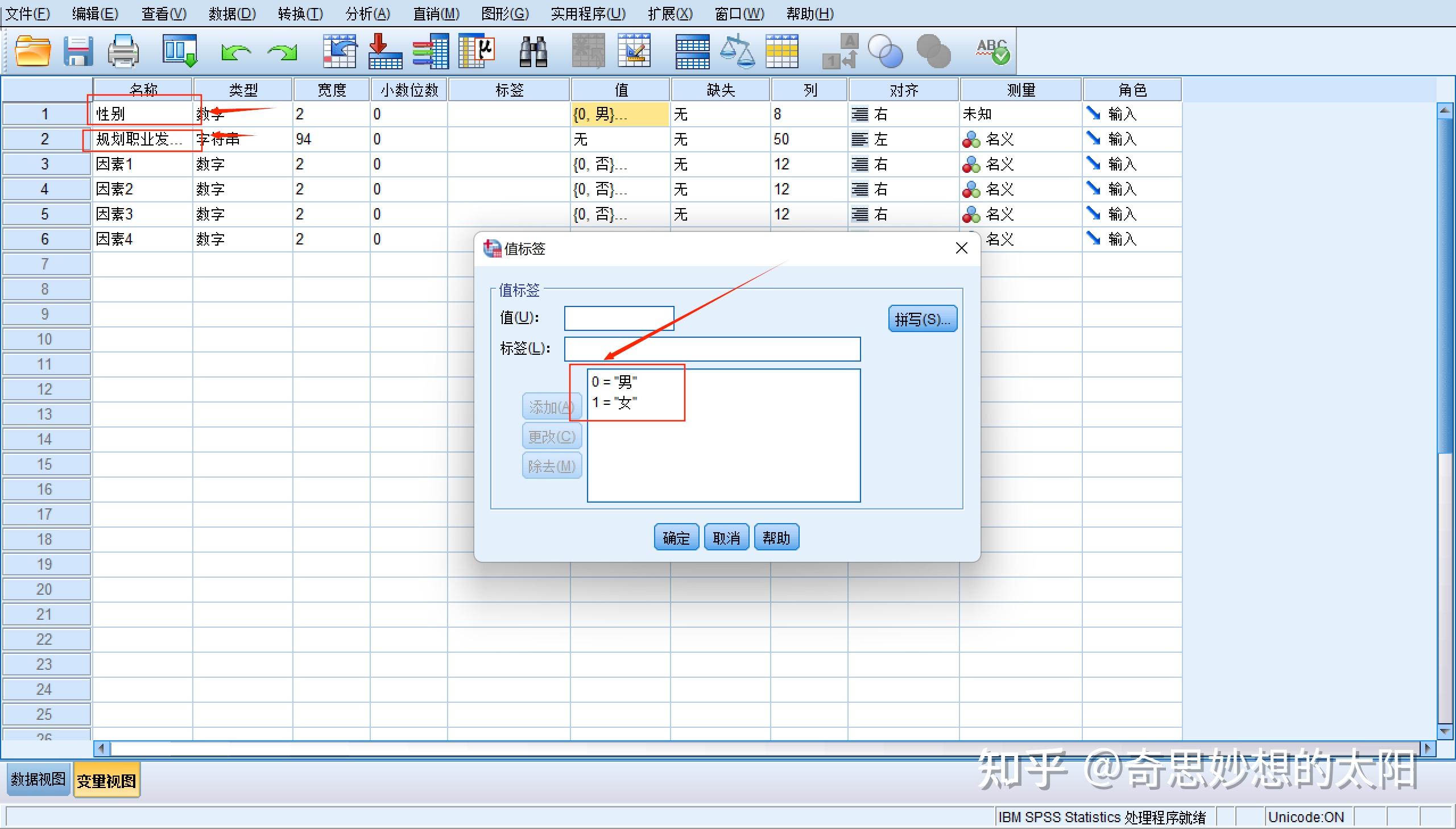Click the role arrow icon in row 性别
Screen dimensions: 1456x829
tap(1093, 113)
